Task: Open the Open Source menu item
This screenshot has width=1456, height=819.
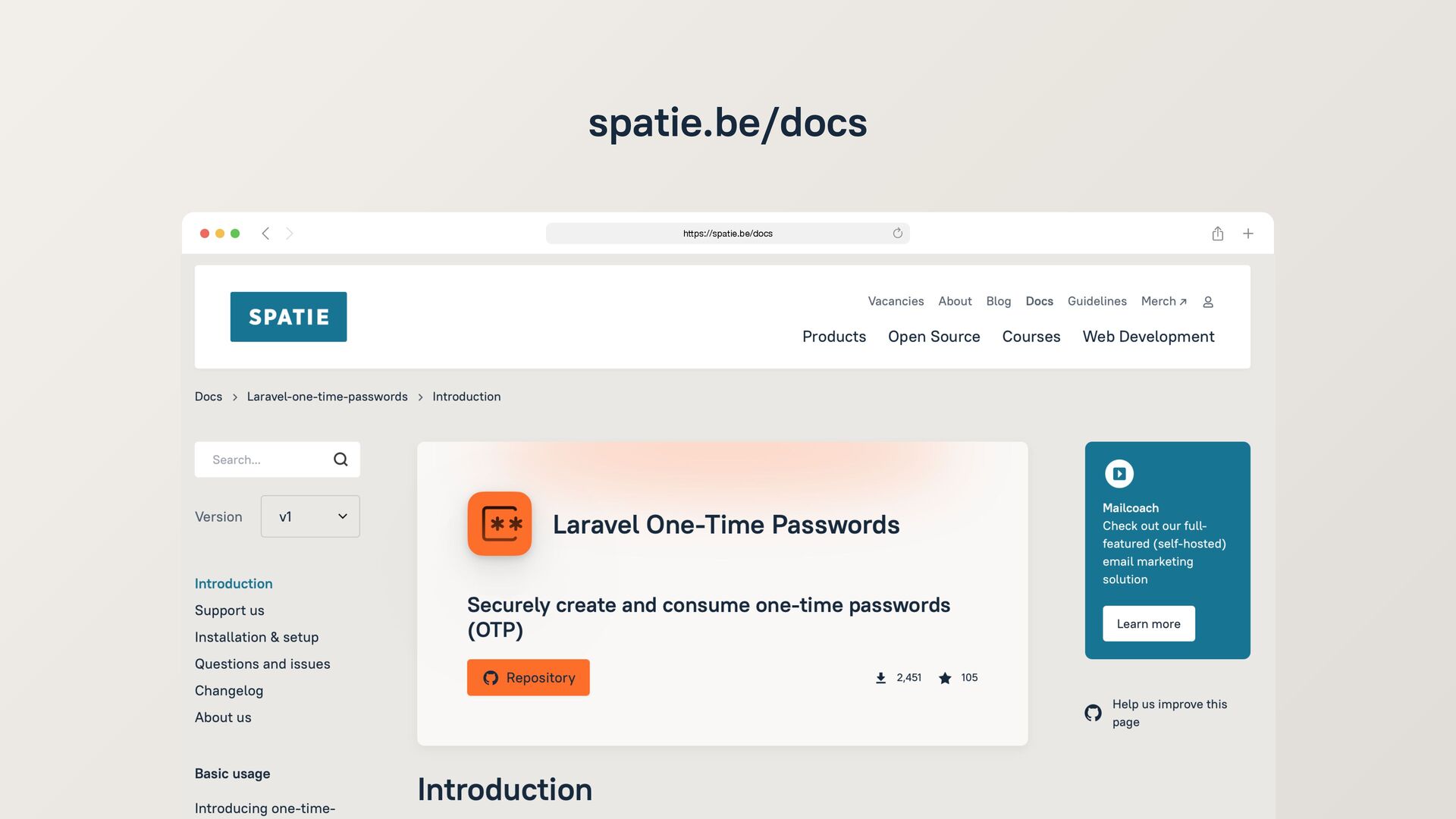Action: coord(934,337)
